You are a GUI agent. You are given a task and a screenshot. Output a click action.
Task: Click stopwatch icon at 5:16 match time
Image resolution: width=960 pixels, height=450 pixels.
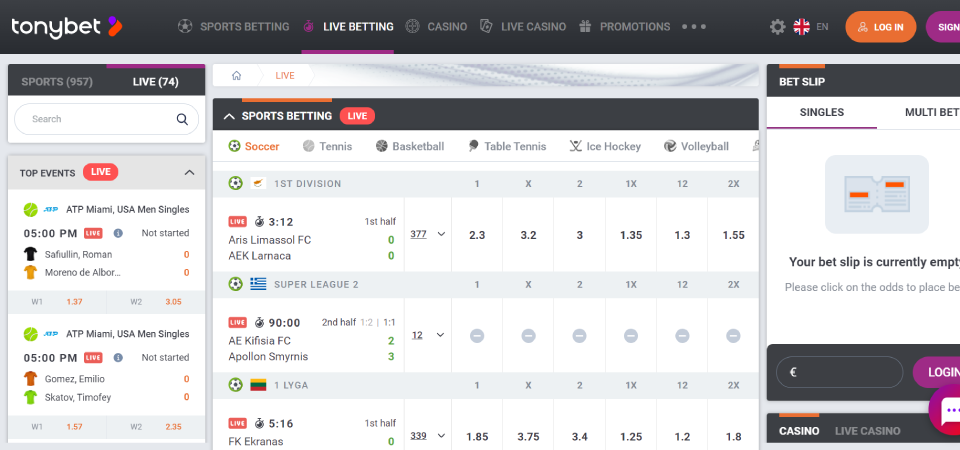pyautogui.click(x=259, y=423)
